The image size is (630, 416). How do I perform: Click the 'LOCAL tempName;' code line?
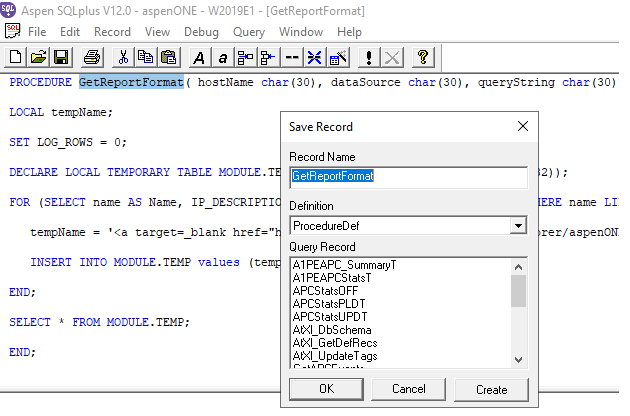tap(61, 112)
